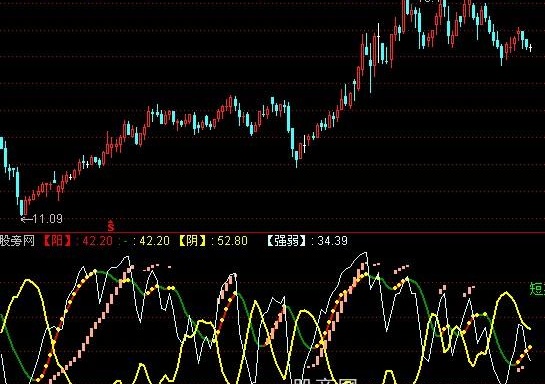Click the white 42.20 value after dashes
This screenshot has height=384, width=545.
click(x=154, y=241)
